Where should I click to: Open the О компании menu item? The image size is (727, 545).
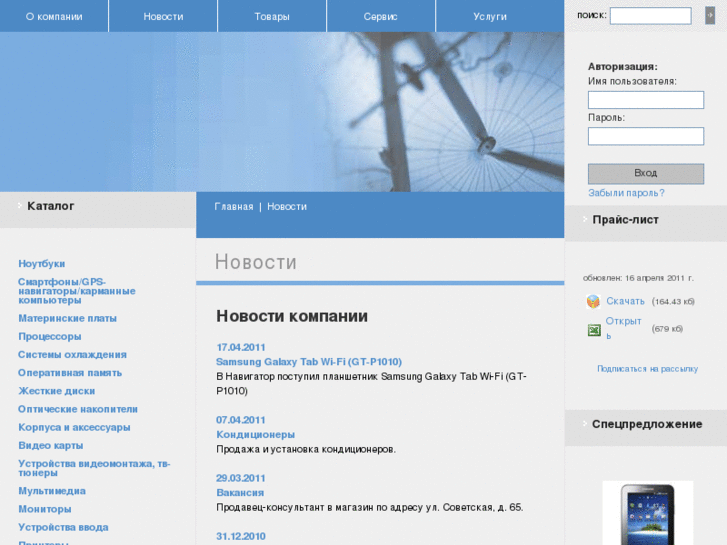[x=54, y=16]
